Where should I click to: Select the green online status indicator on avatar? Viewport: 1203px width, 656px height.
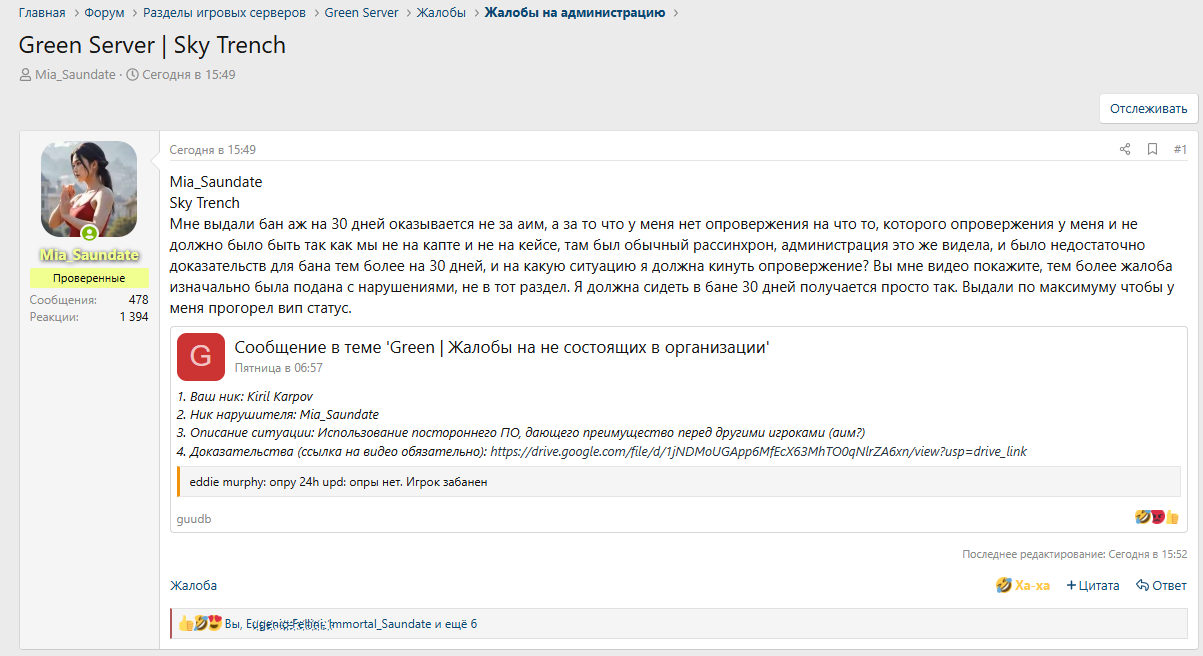(x=89, y=233)
